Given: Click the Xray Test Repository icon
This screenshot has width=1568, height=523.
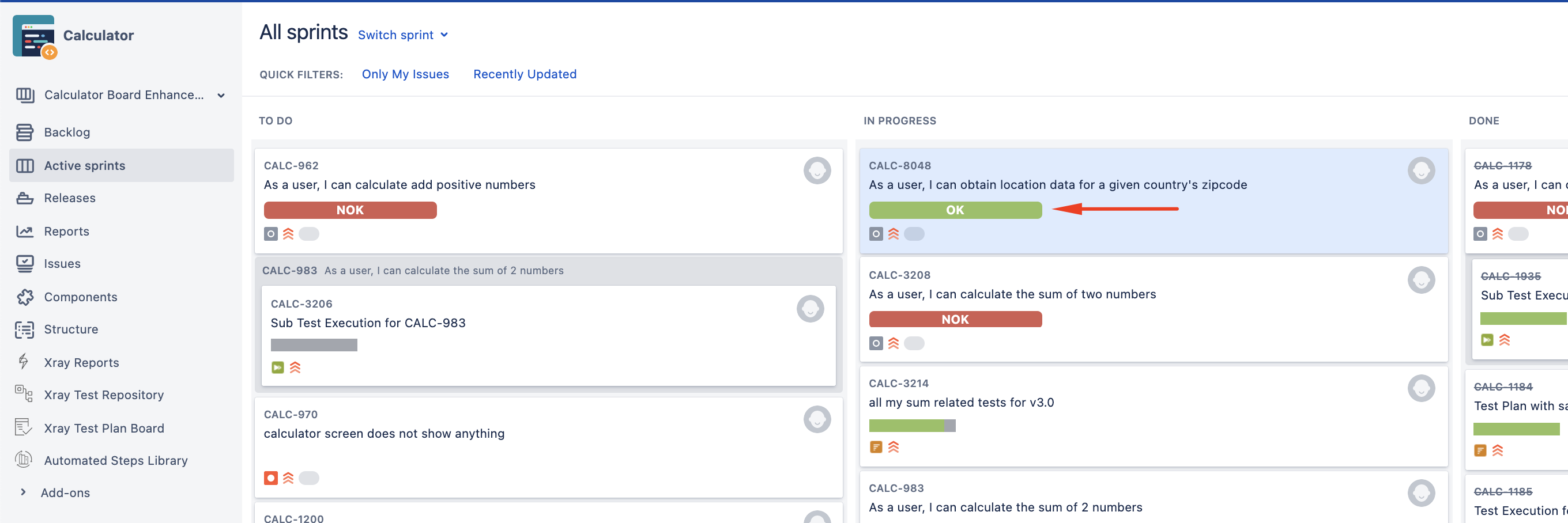Looking at the screenshot, I should tap(24, 394).
